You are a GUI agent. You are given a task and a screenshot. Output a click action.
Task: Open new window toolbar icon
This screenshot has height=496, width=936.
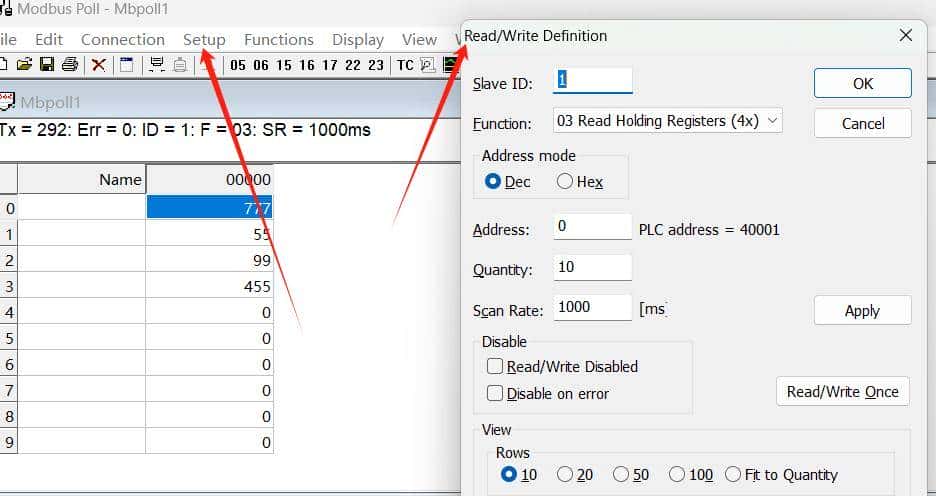tap(127, 64)
